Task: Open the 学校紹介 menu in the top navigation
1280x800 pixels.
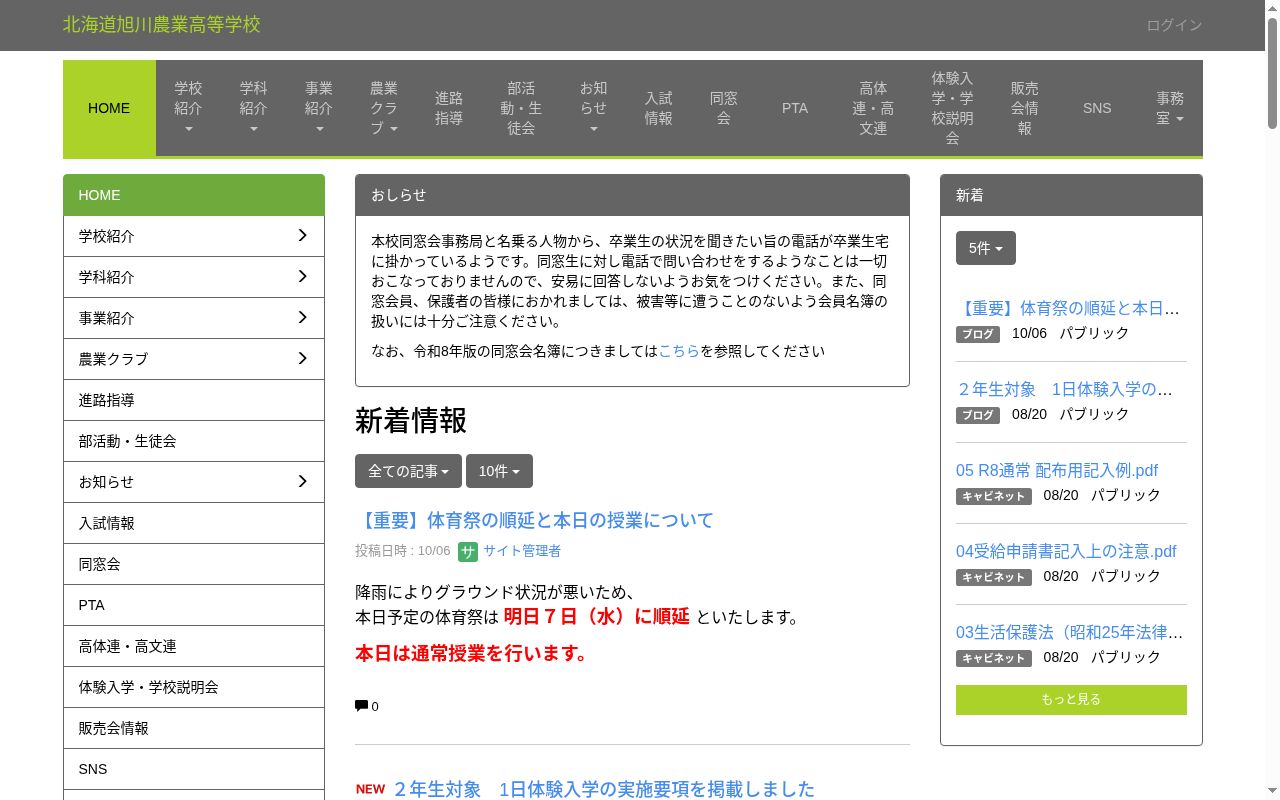Action: point(188,108)
